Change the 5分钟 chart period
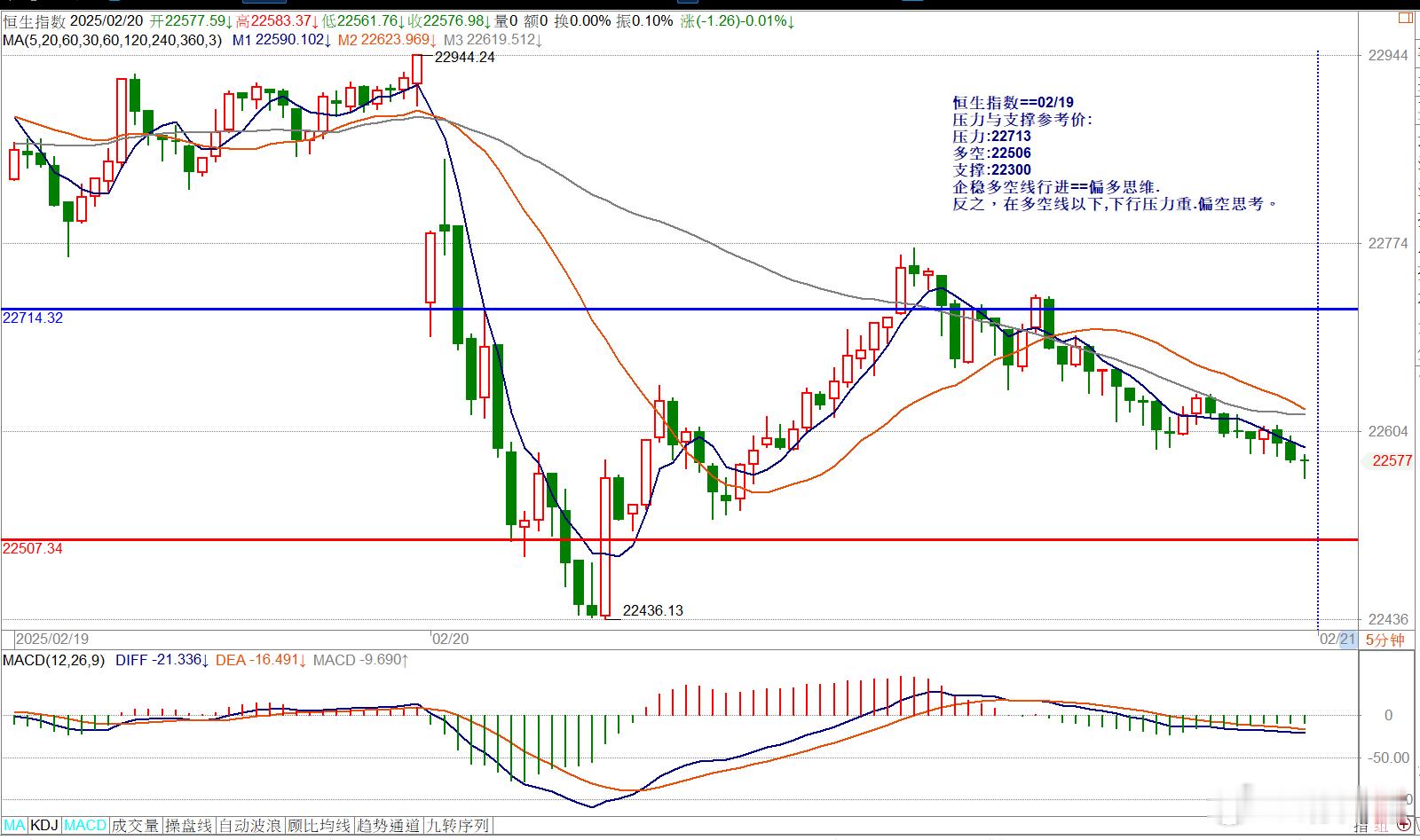Viewport: 1420px width, 840px height. pos(1384,640)
